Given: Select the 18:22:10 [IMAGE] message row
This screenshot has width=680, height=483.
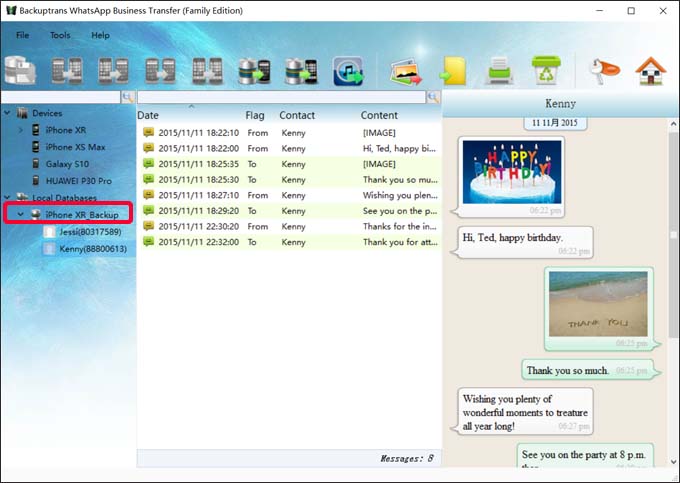Looking at the screenshot, I should 289,133.
